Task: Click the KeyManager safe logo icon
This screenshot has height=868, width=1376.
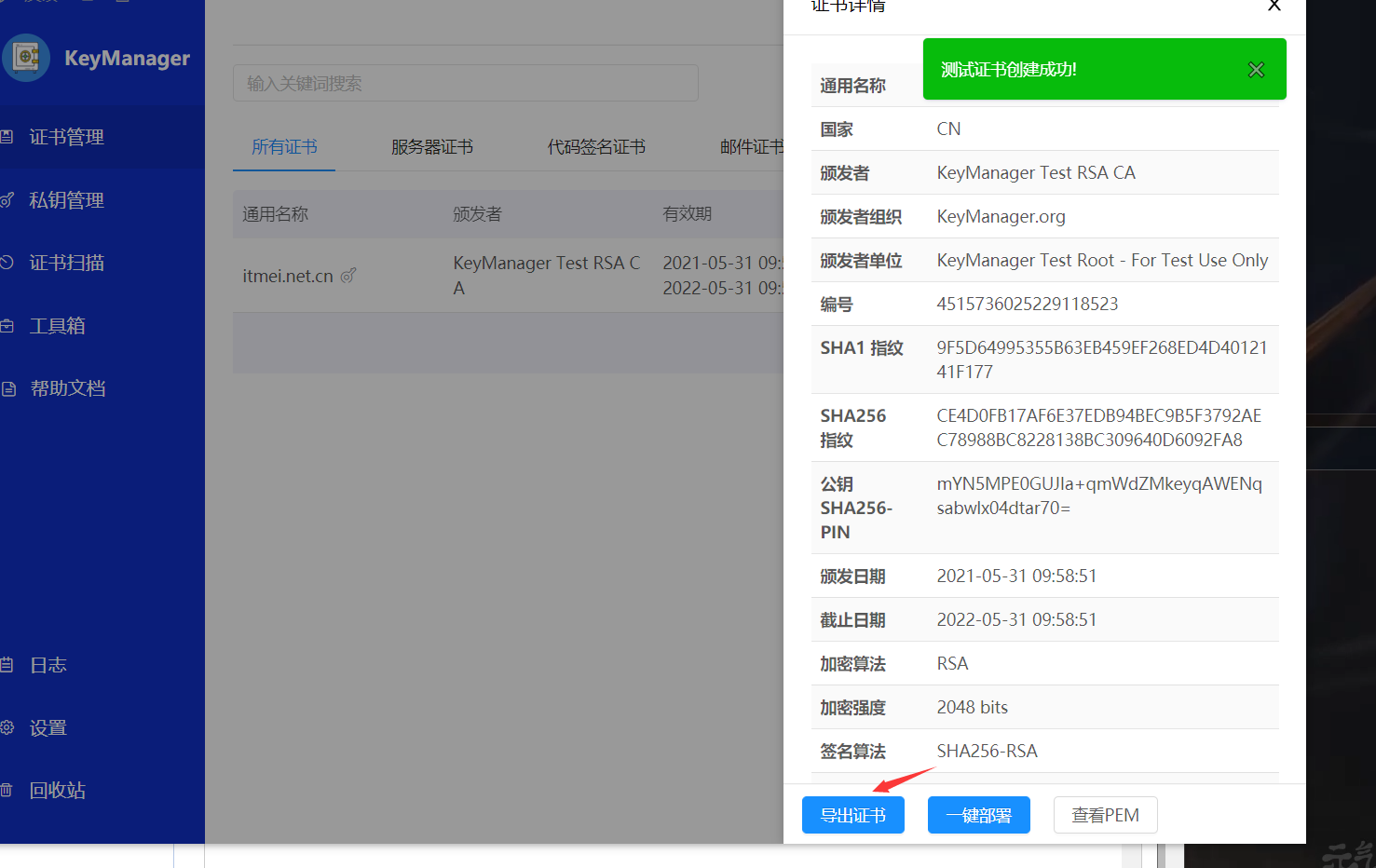Action: [x=25, y=58]
